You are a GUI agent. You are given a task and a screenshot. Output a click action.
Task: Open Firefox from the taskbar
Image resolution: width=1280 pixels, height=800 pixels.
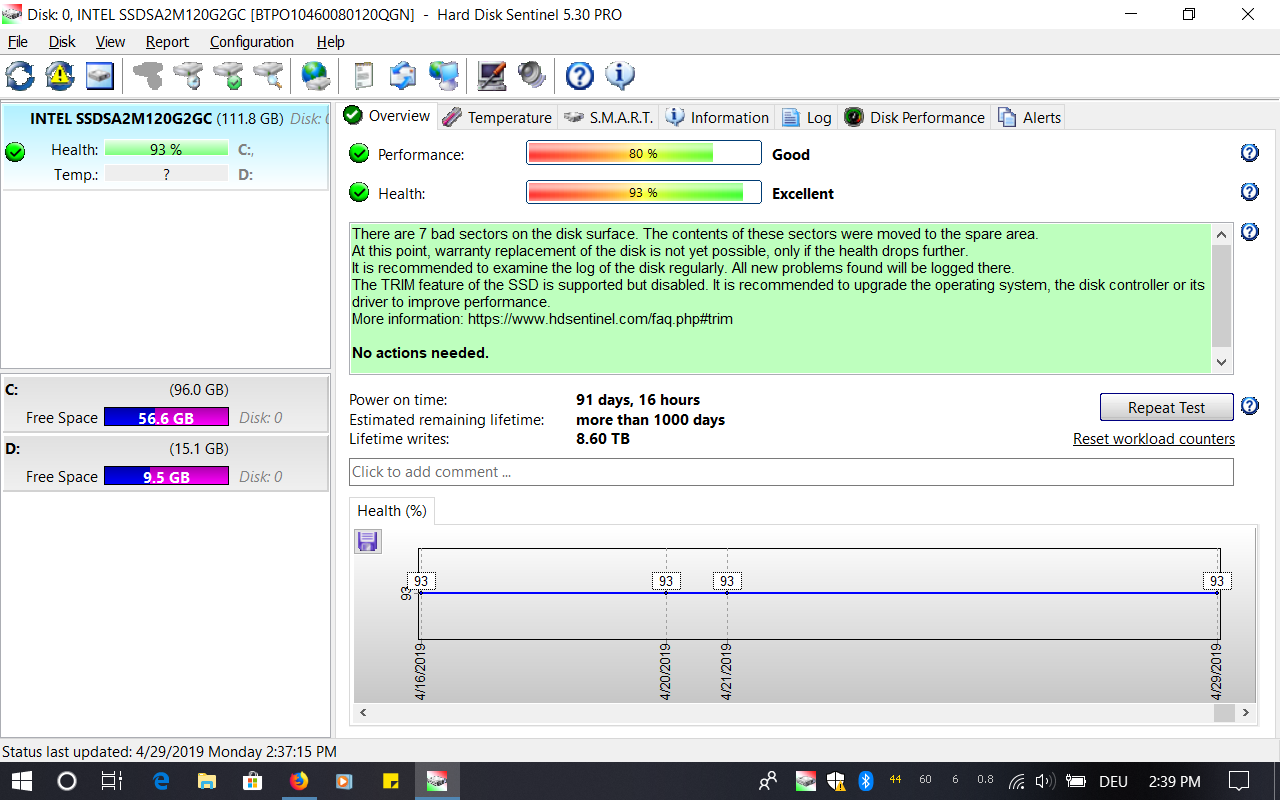[299, 781]
